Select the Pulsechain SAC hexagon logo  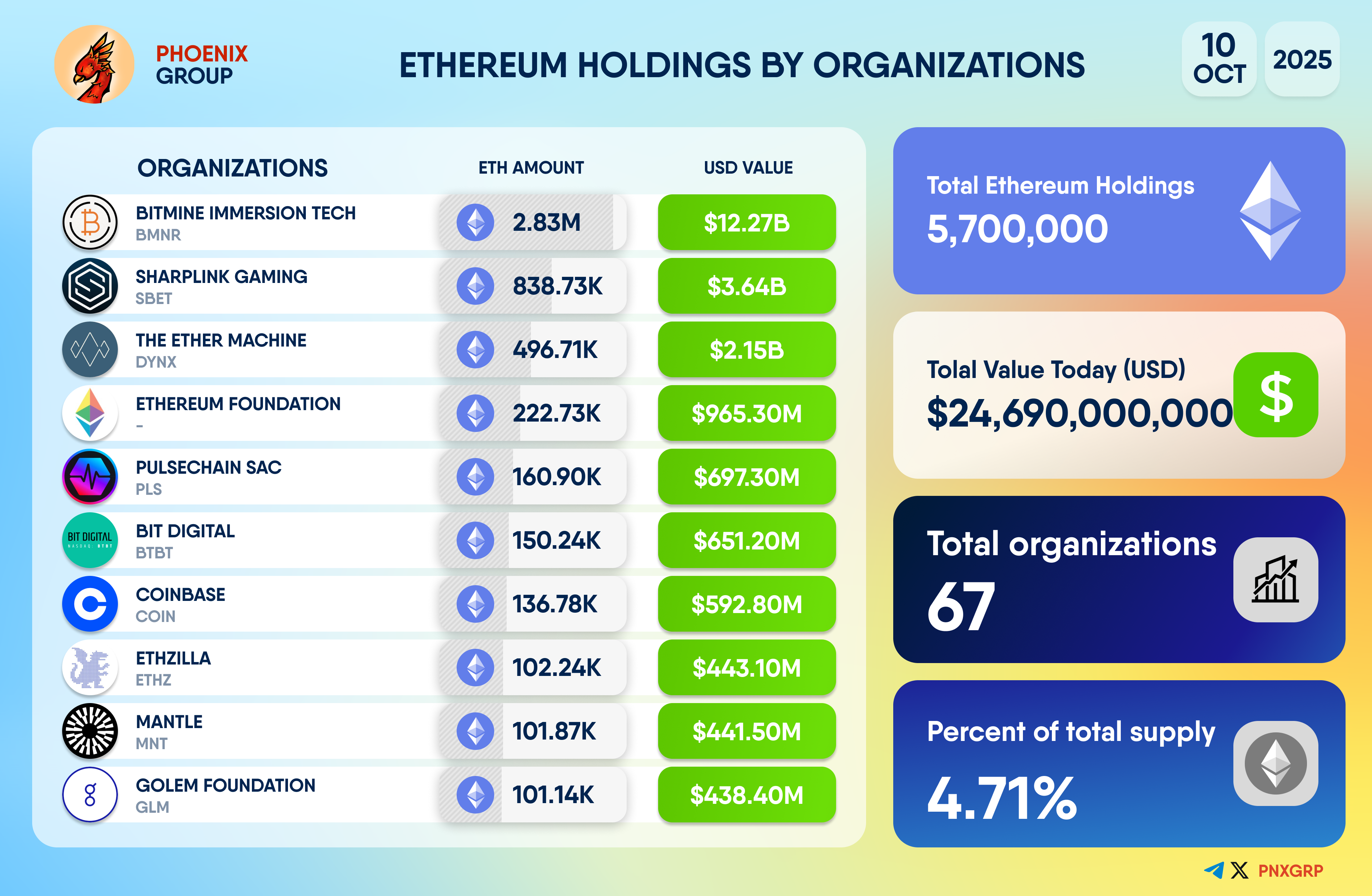90,477
